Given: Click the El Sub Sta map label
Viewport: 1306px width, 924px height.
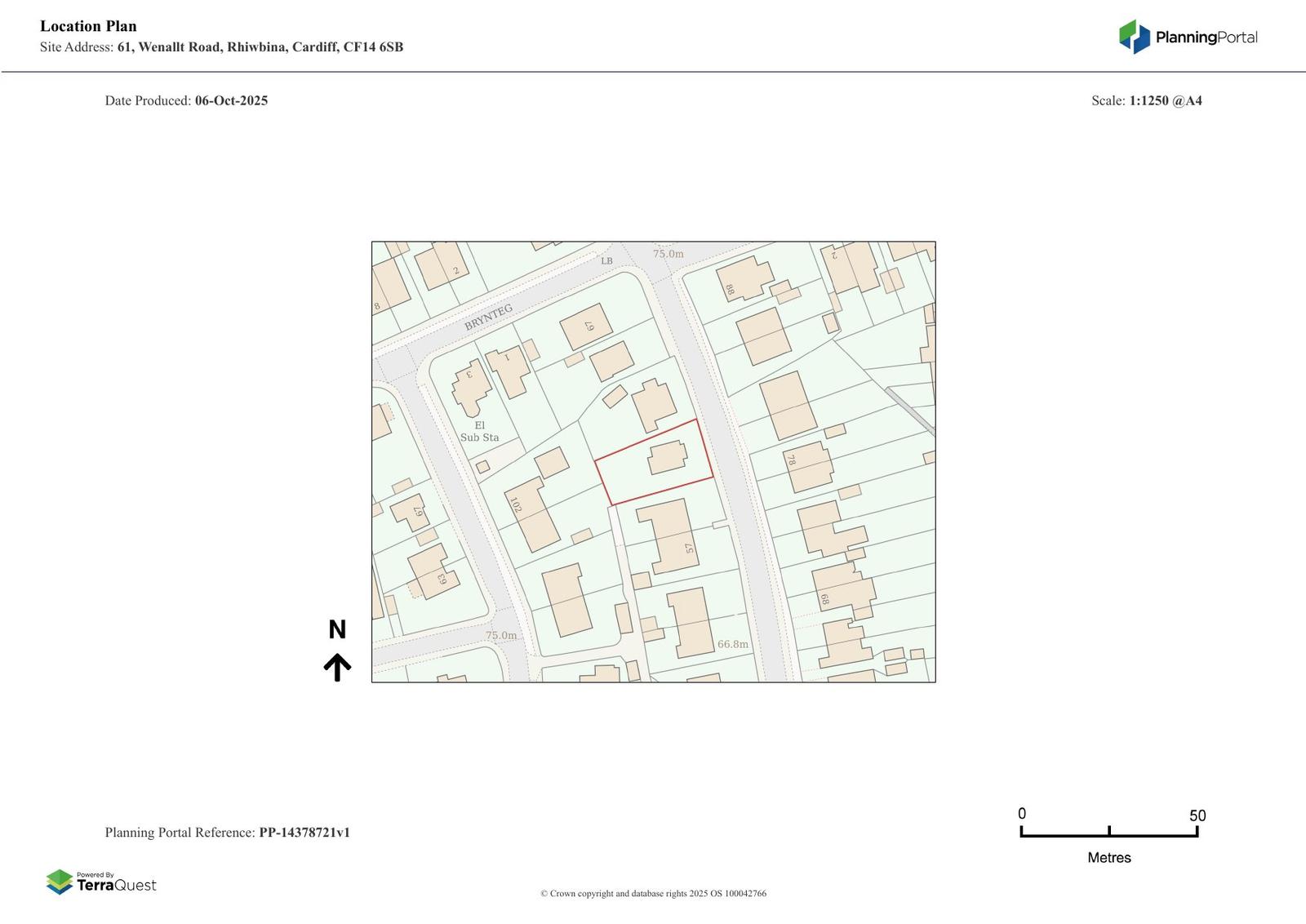Looking at the screenshot, I should (x=479, y=432).
